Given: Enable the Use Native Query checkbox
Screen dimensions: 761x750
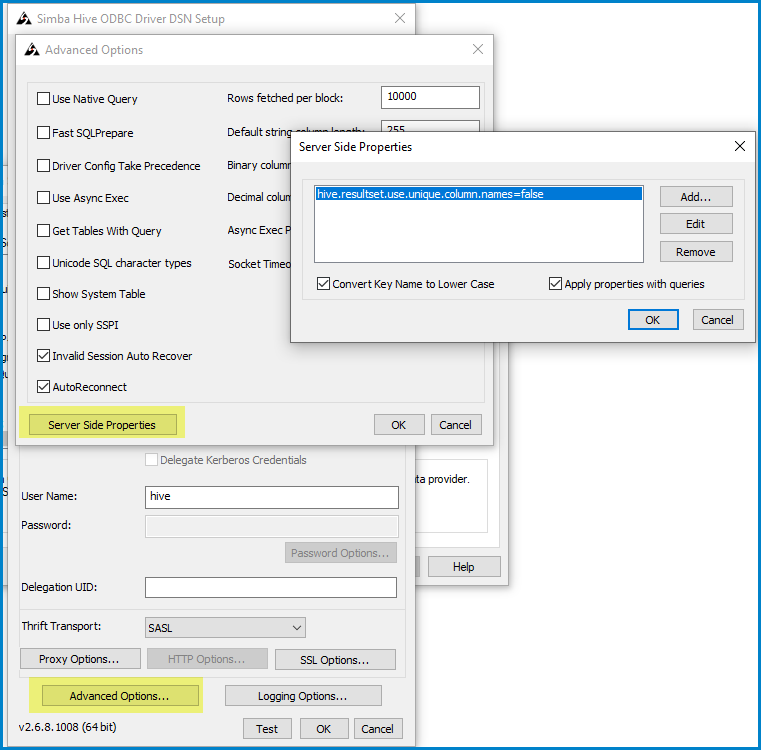Looking at the screenshot, I should [44, 99].
